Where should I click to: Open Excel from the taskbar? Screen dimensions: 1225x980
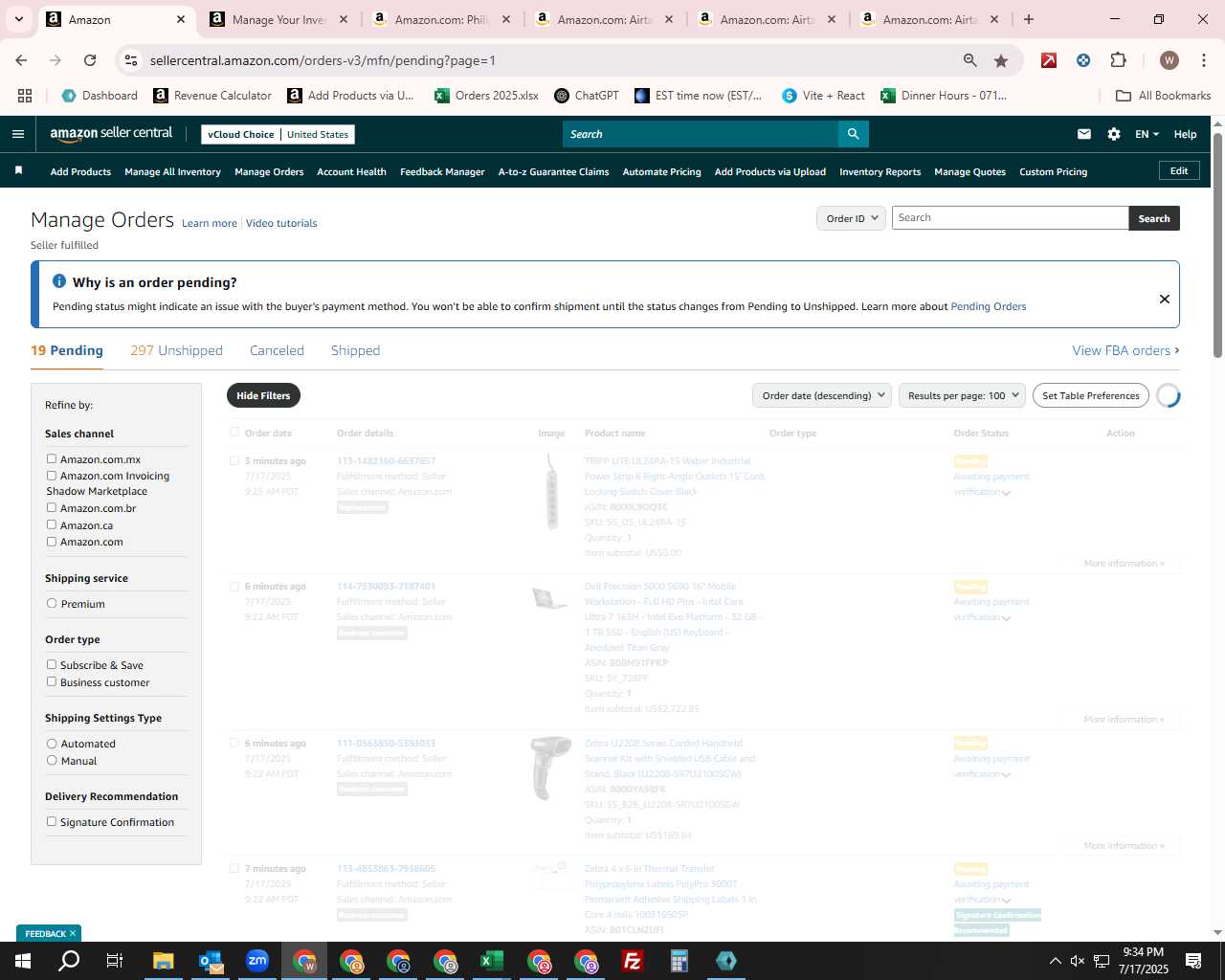(492, 961)
